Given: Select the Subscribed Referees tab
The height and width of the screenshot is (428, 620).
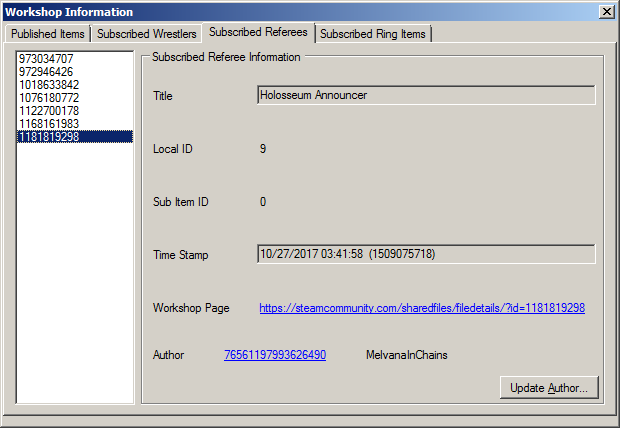Looking at the screenshot, I should (x=258, y=33).
